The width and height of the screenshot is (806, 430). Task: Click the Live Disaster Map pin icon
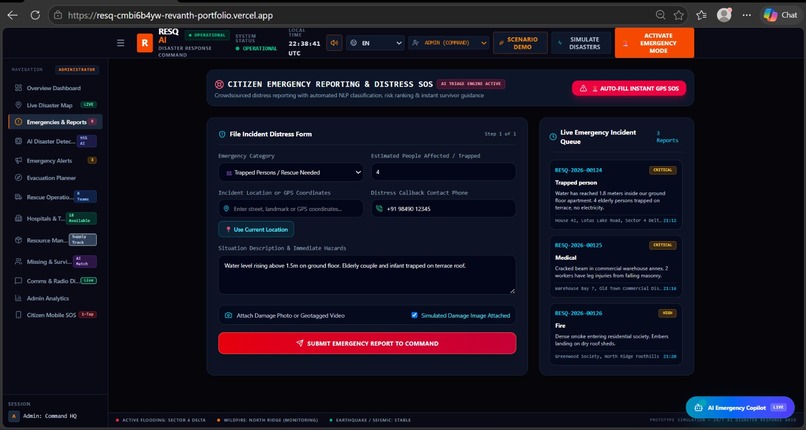click(19, 105)
